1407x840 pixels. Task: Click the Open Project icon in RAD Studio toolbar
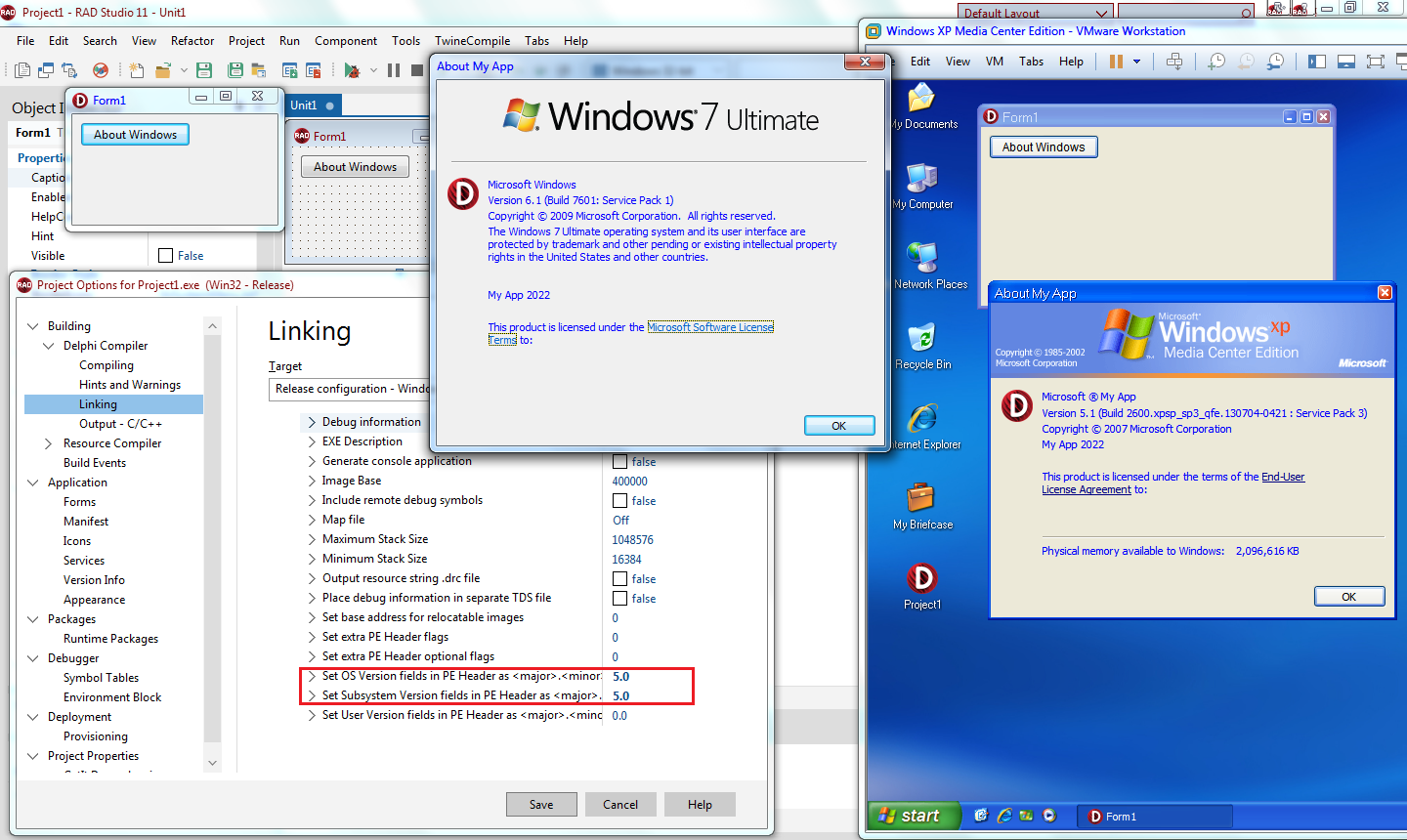point(259,70)
